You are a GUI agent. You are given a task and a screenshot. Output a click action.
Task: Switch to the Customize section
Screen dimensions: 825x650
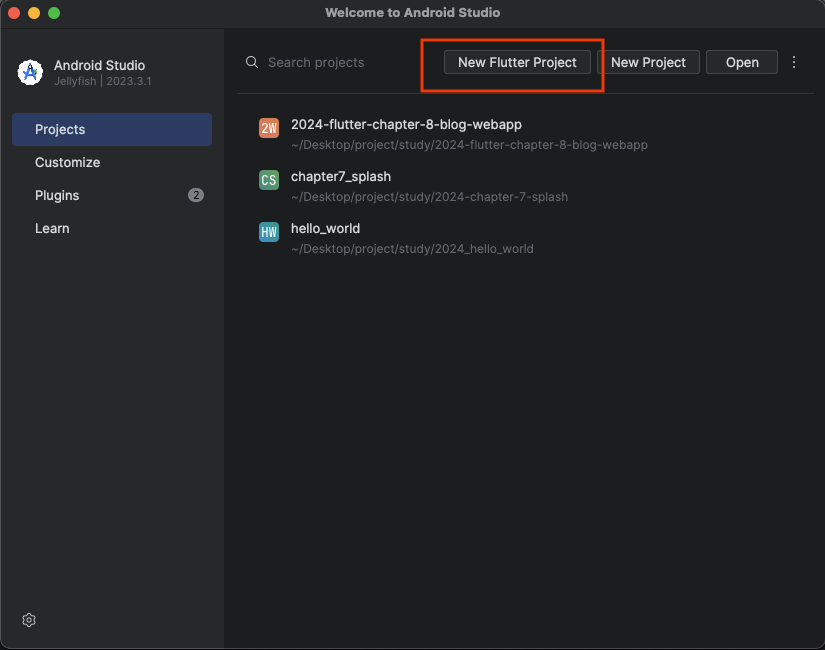tap(112, 162)
